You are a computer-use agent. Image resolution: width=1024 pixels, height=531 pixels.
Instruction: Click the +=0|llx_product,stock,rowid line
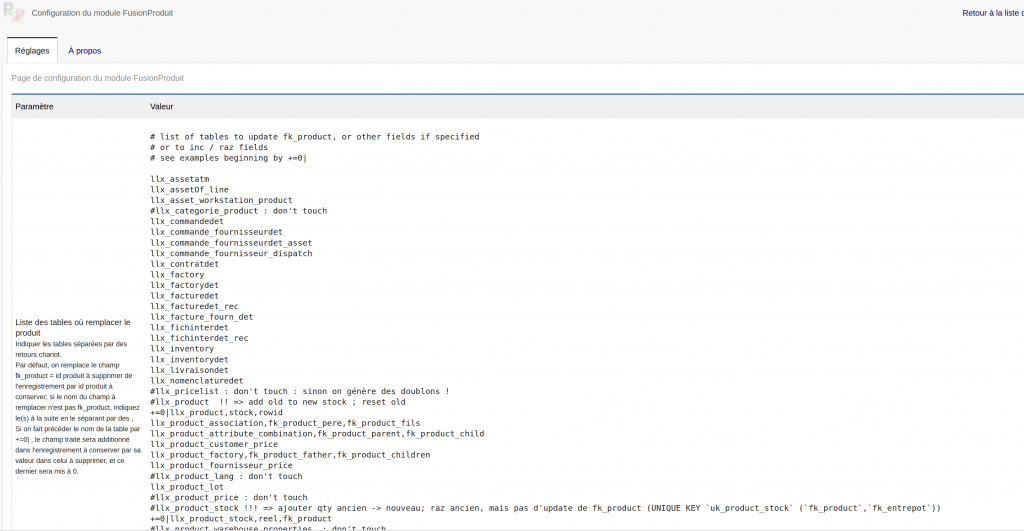(216, 413)
